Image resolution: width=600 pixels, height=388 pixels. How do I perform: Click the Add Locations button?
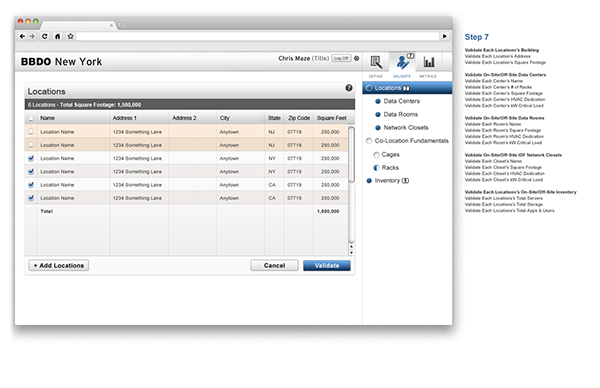pos(59,266)
